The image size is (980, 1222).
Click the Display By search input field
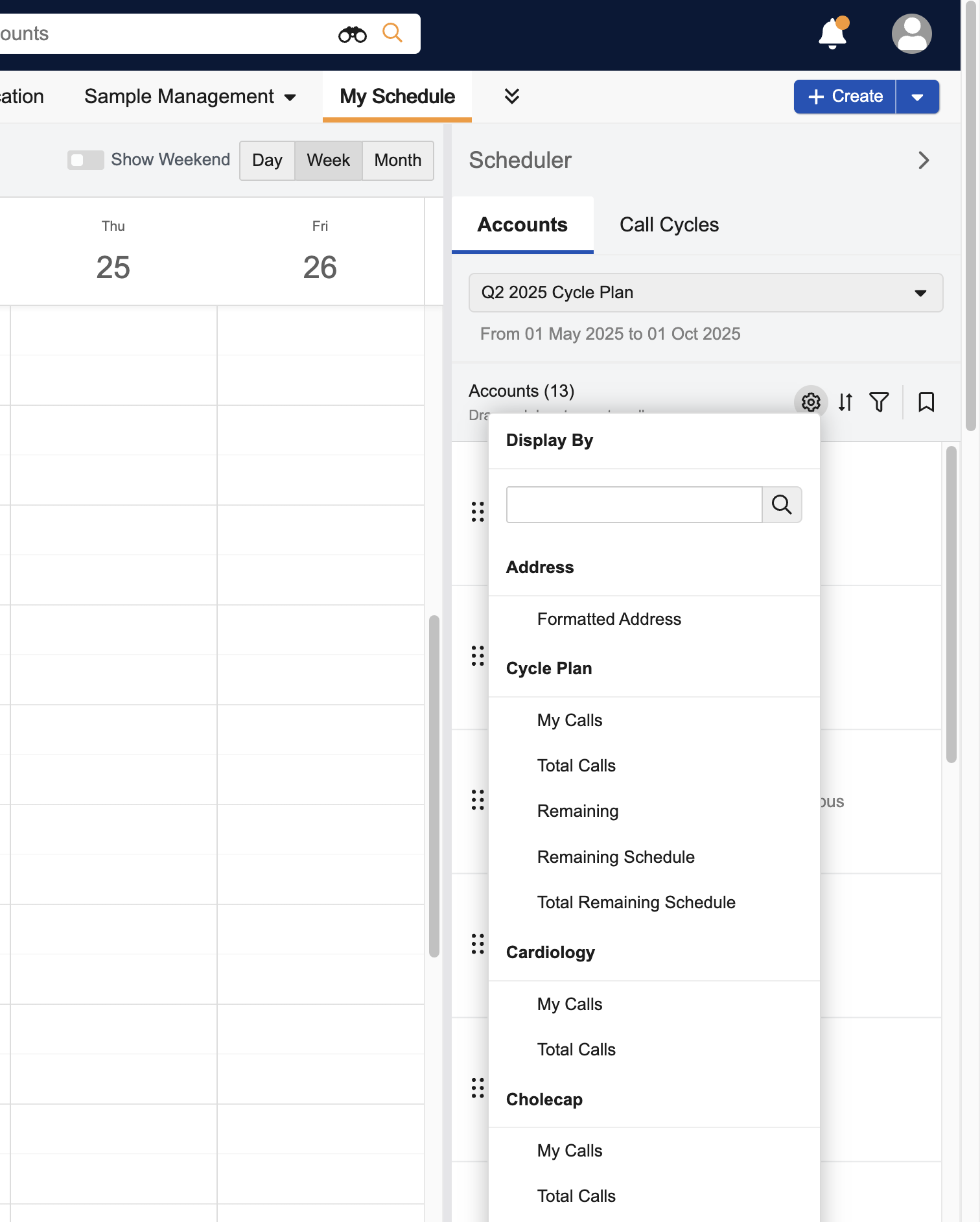(x=633, y=505)
